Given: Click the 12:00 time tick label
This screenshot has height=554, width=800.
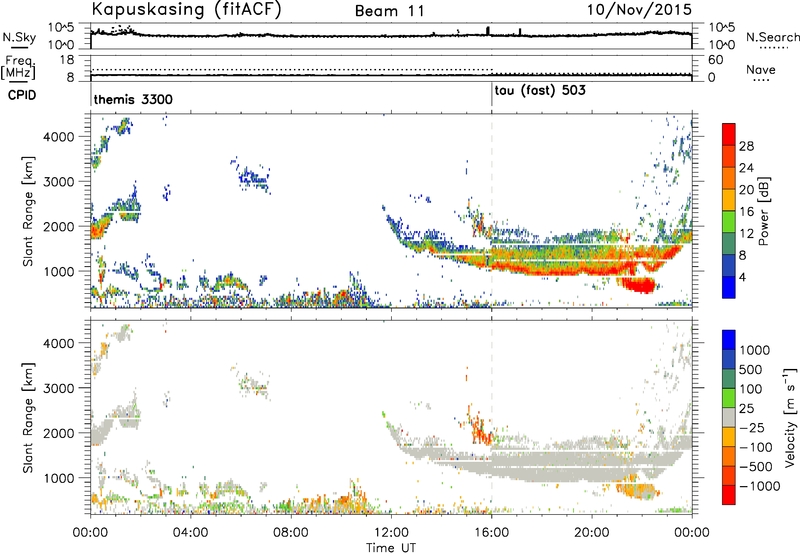Looking at the screenshot, I should pyautogui.click(x=391, y=533).
